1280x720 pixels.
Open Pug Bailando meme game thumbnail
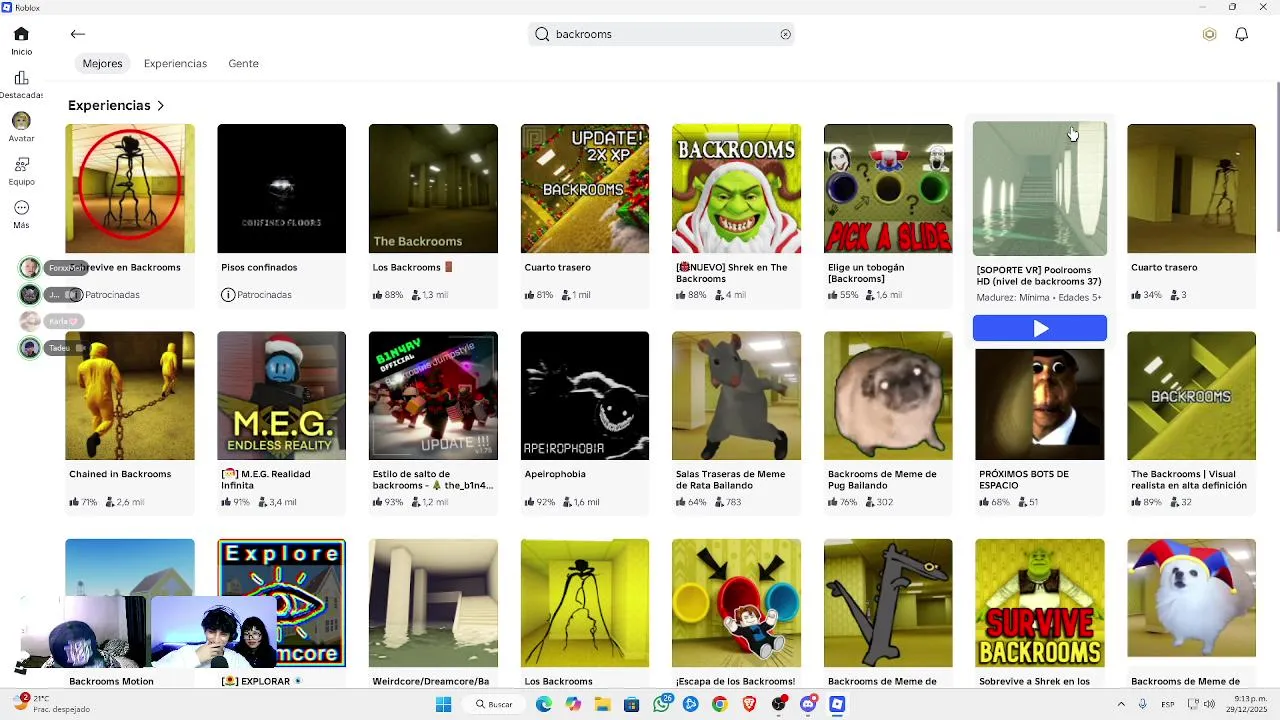tap(888, 396)
